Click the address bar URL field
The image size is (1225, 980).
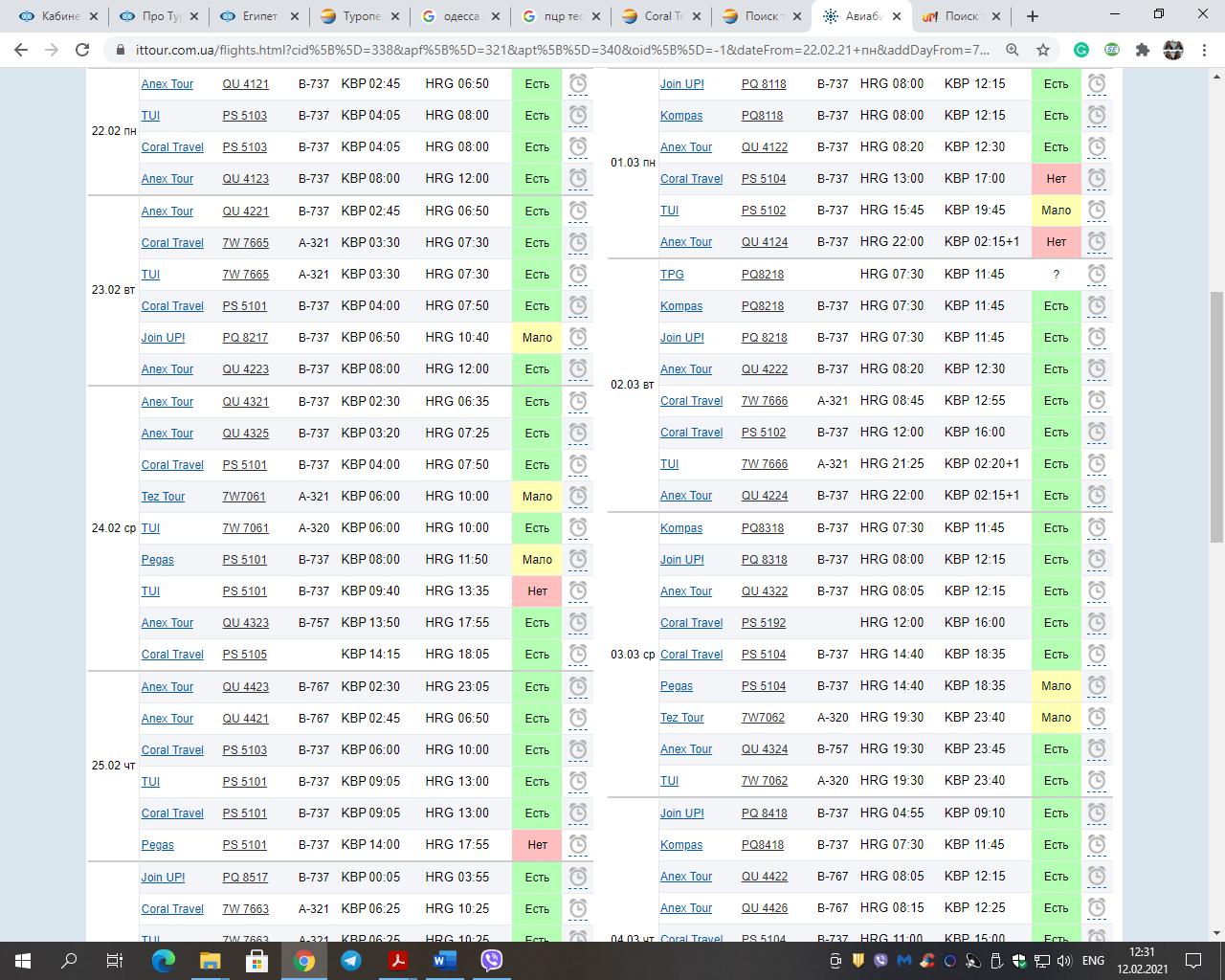coord(555,50)
